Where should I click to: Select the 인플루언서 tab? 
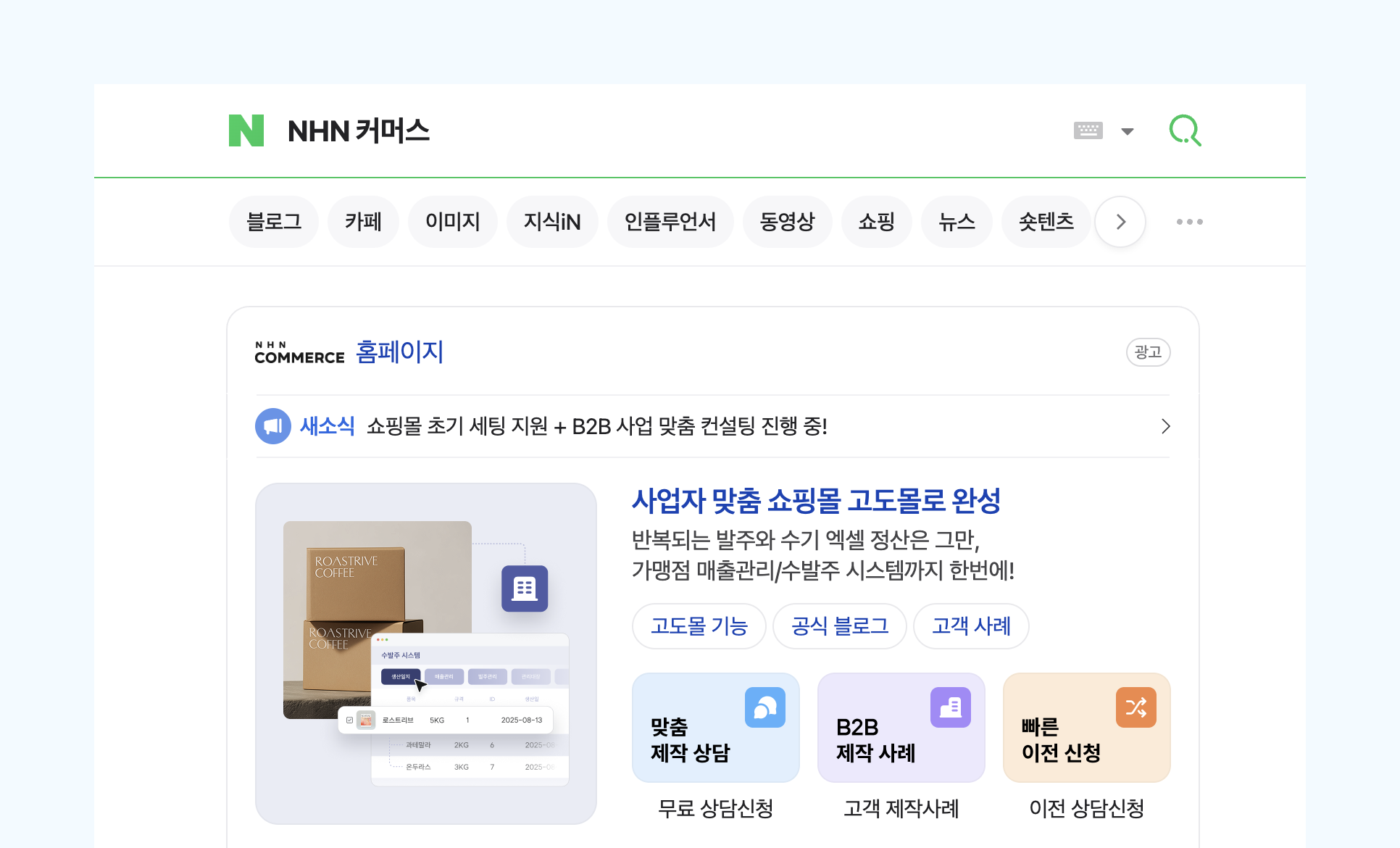coord(670,222)
